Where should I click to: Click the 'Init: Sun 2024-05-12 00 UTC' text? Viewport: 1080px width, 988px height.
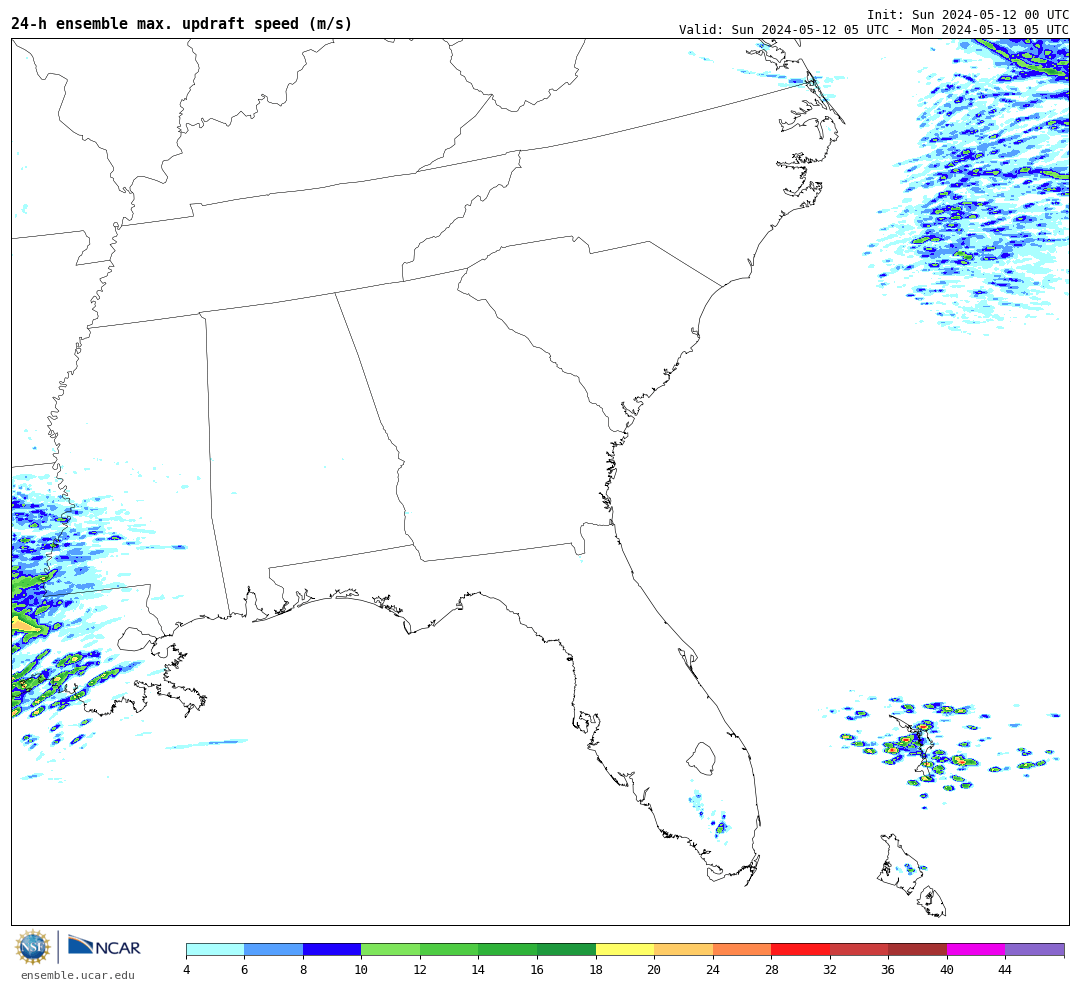coord(968,14)
